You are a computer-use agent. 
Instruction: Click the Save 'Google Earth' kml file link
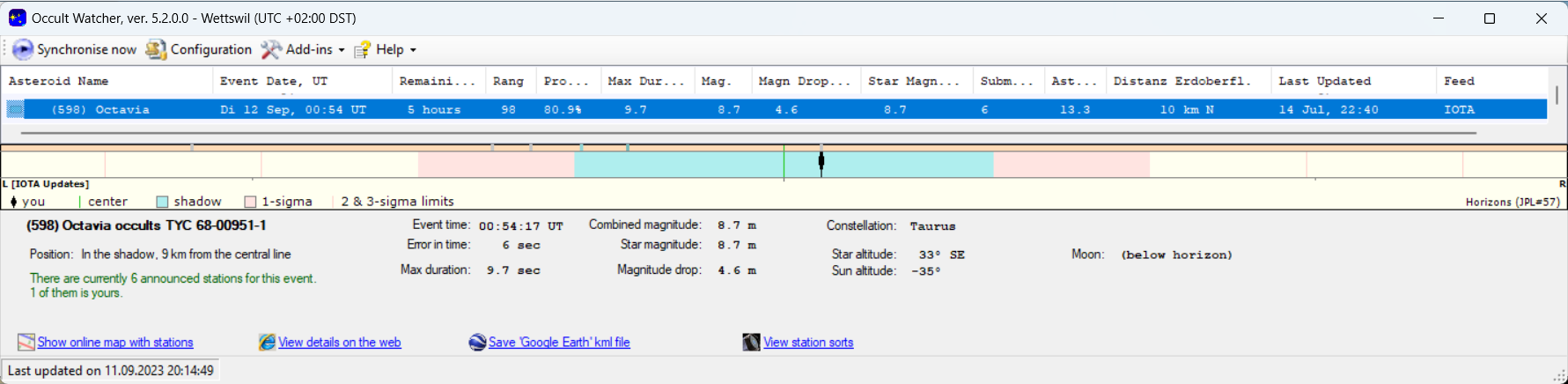tap(559, 343)
